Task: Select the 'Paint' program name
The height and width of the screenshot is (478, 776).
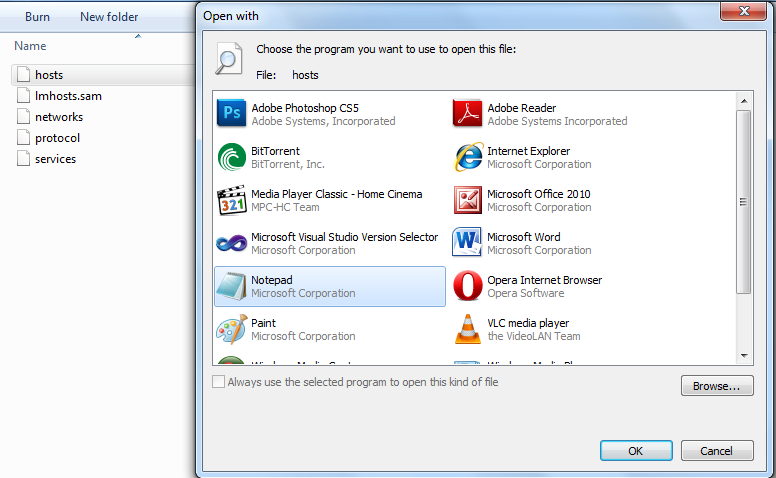Action: click(263, 323)
